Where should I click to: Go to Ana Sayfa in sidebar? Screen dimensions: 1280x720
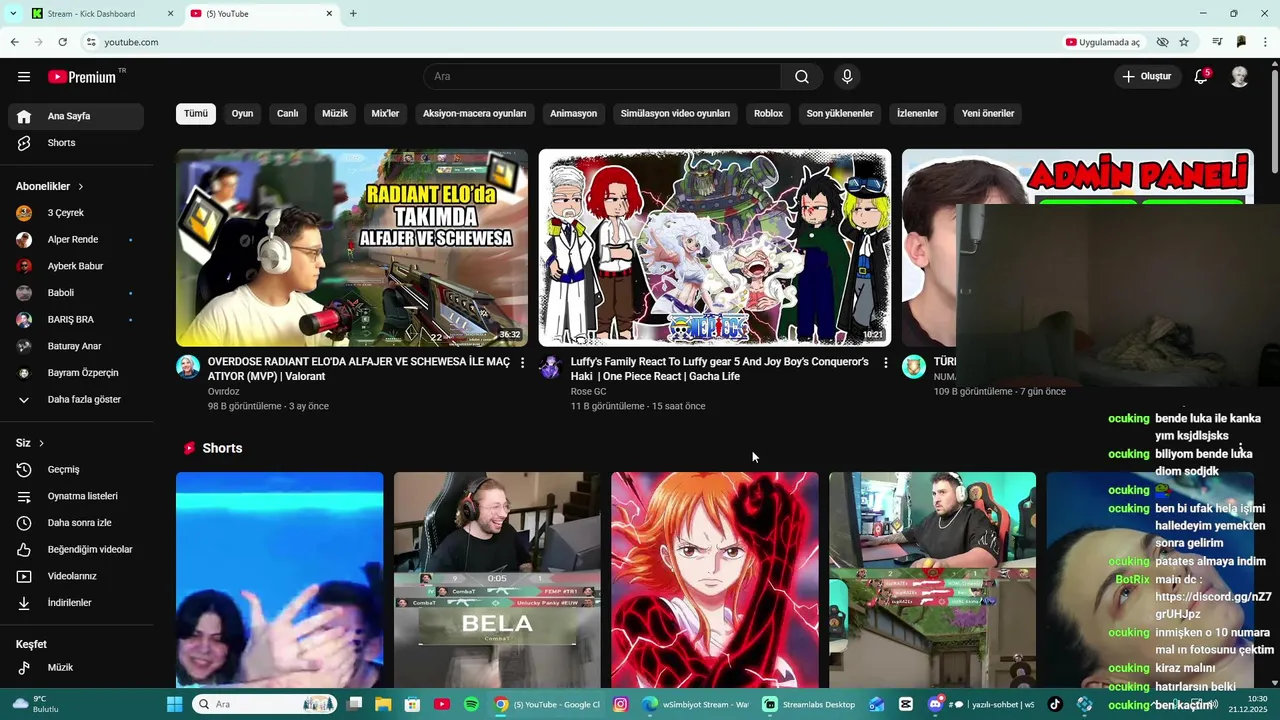point(76,116)
